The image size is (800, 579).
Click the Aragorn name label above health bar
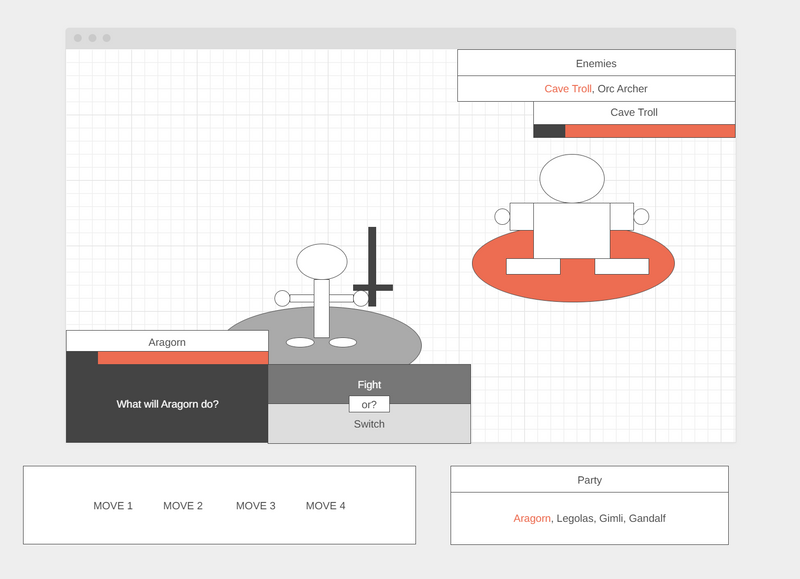pos(167,342)
